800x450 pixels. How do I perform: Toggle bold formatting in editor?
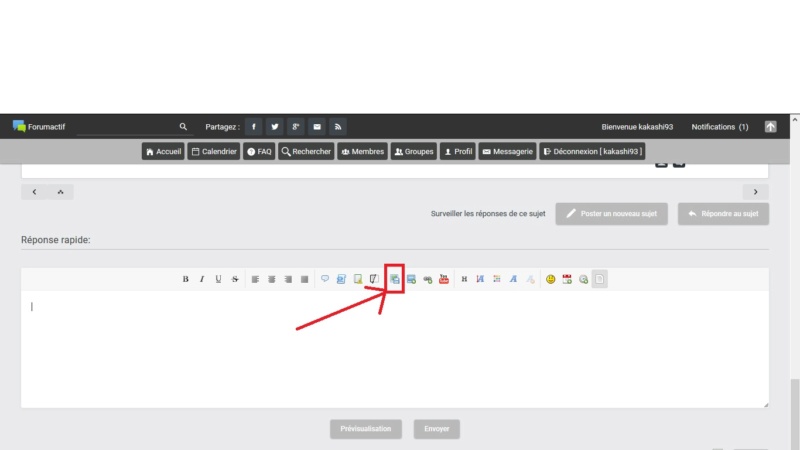point(185,279)
